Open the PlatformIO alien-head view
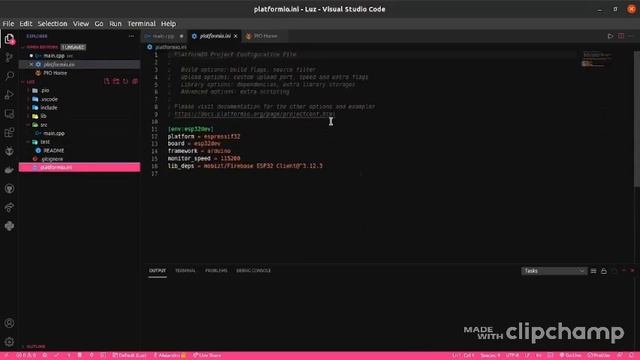 [9, 151]
